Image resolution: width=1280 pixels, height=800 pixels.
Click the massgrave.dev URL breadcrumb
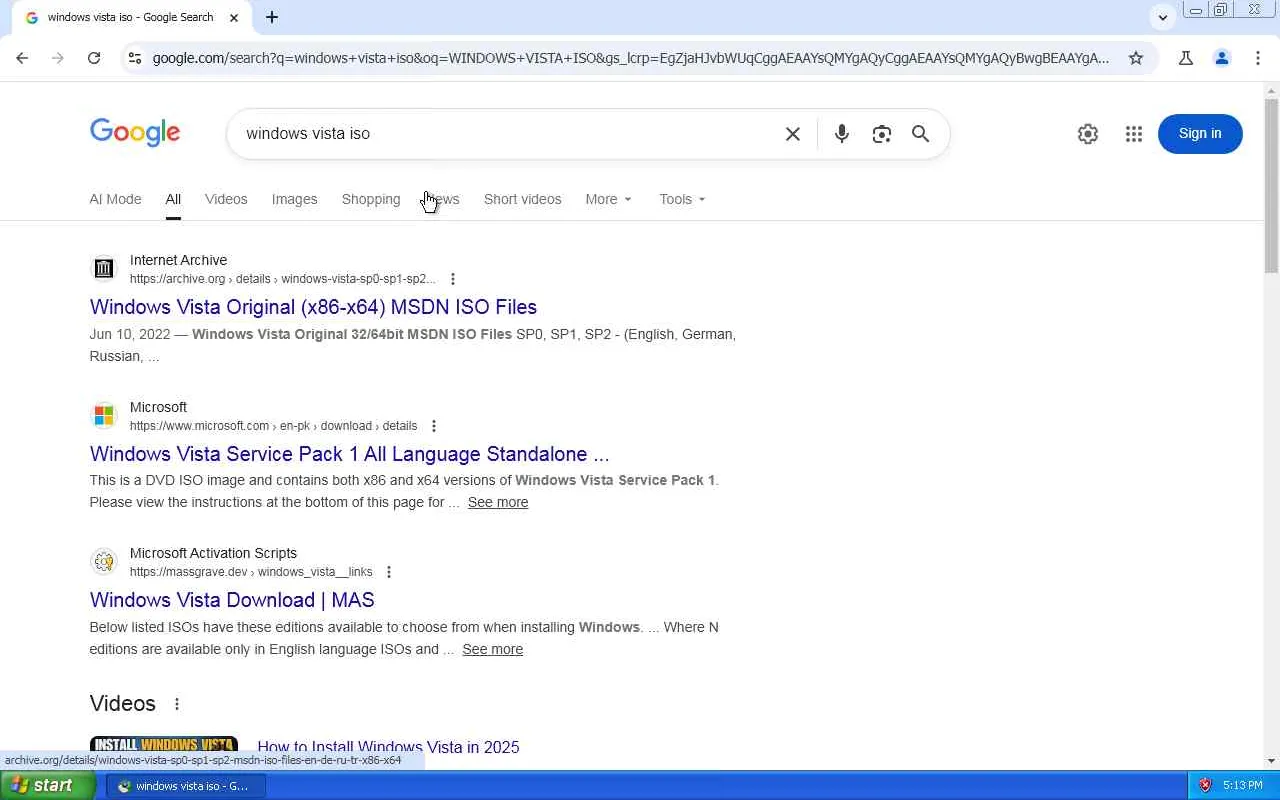coord(251,572)
